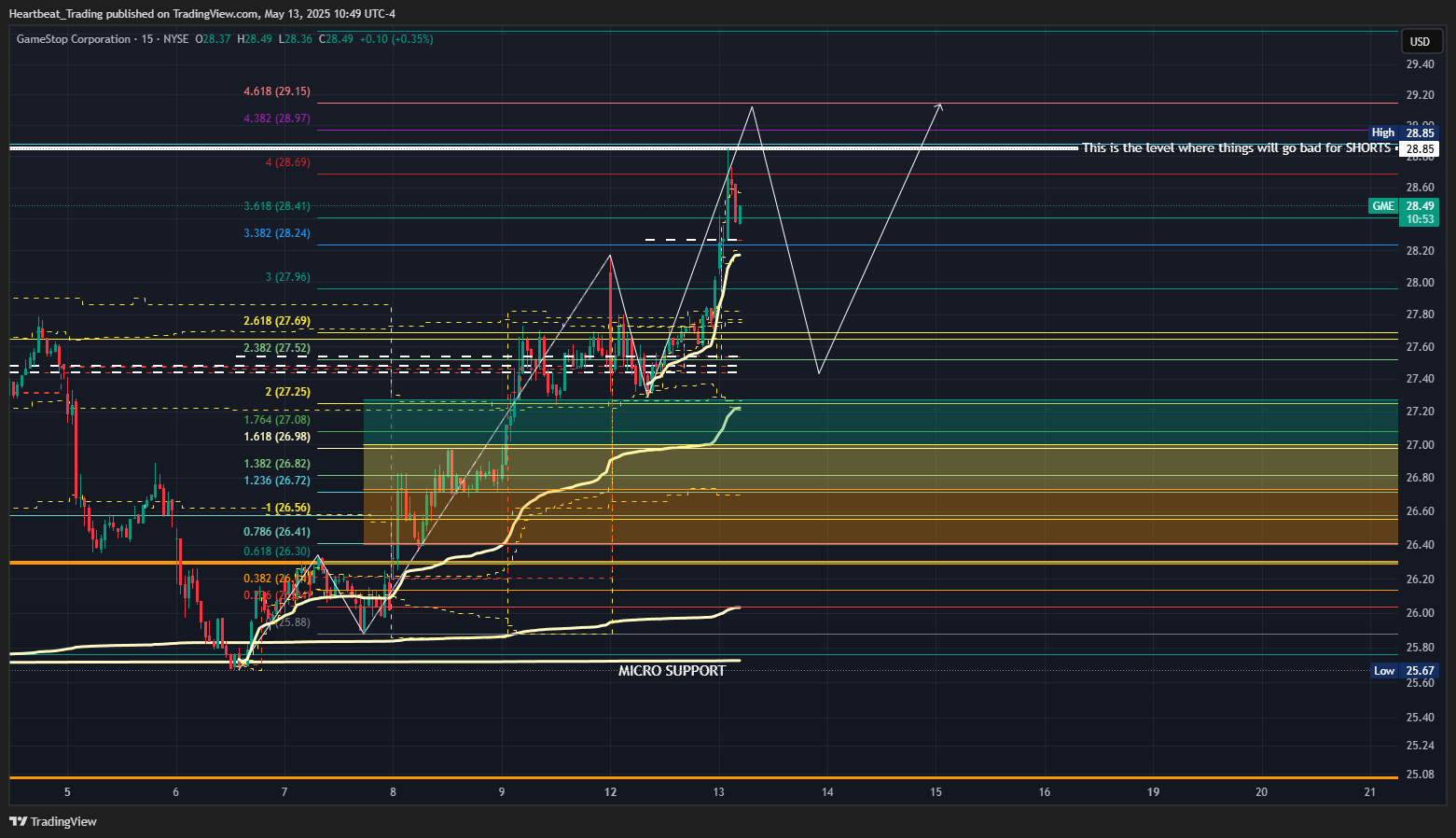Click the 27.00 price axis label
The height and width of the screenshot is (838, 1456).
coord(1420,445)
